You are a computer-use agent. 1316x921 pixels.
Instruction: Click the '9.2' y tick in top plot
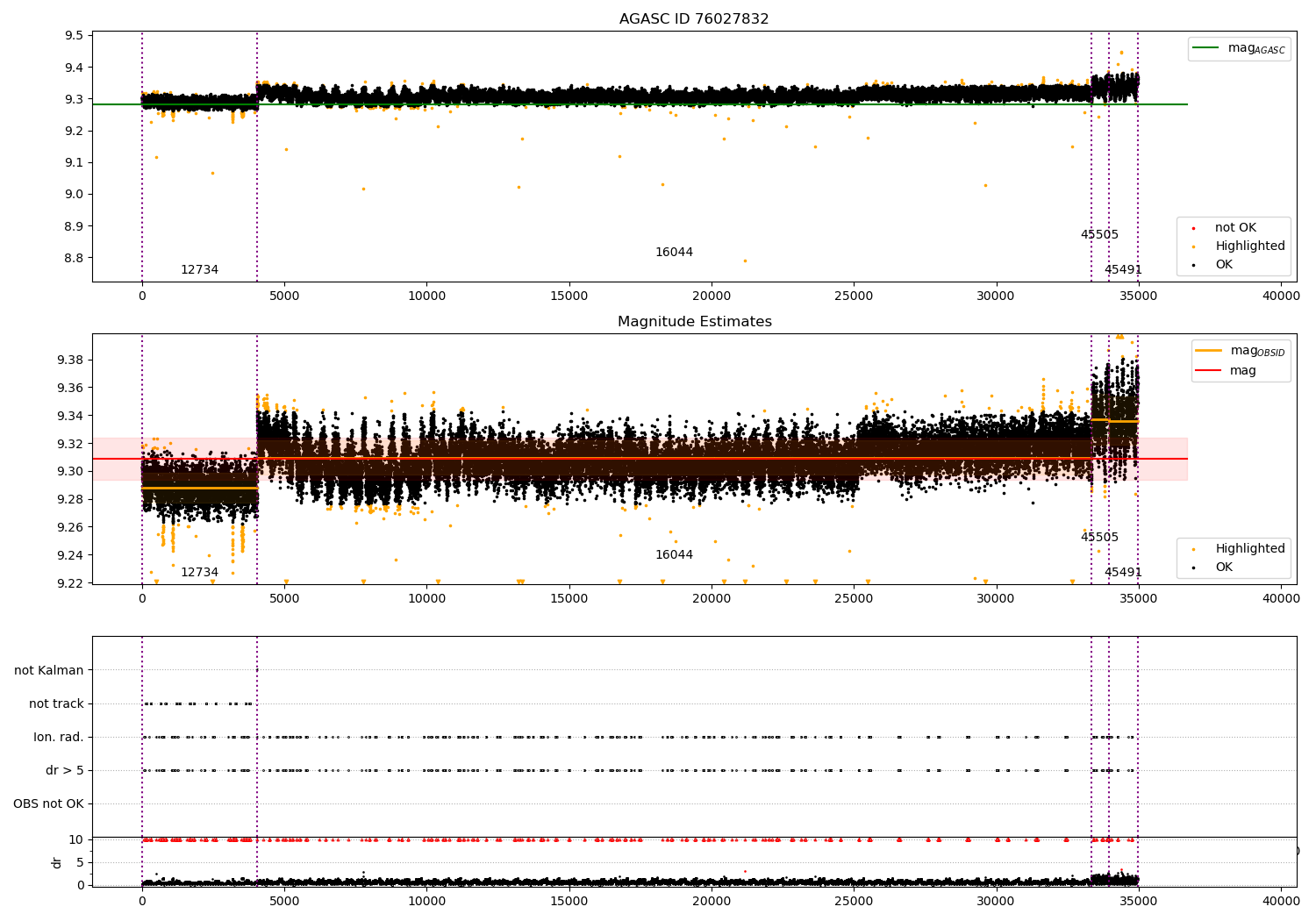click(x=75, y=132)
